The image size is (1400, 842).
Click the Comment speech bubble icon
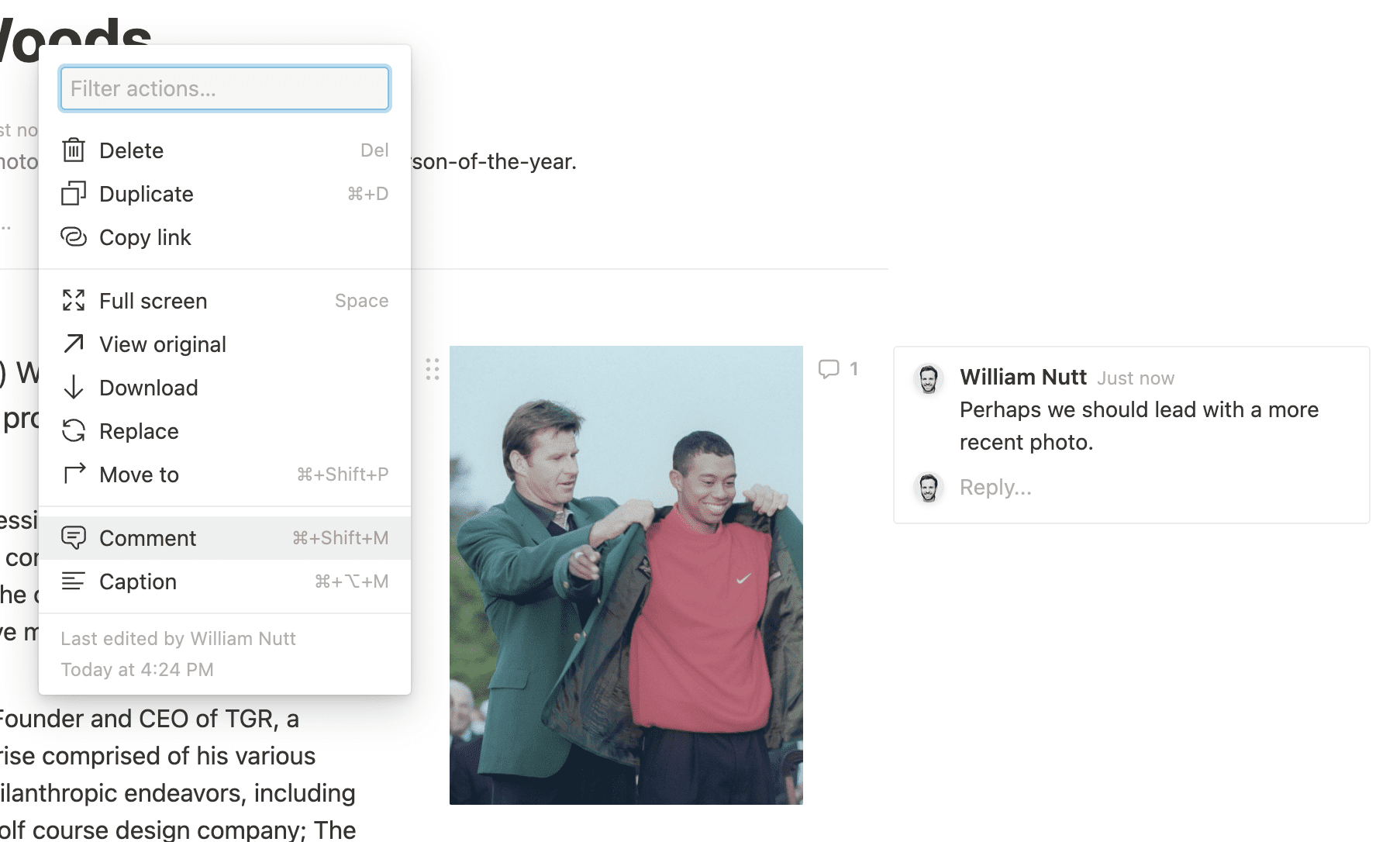click(74, 537)
